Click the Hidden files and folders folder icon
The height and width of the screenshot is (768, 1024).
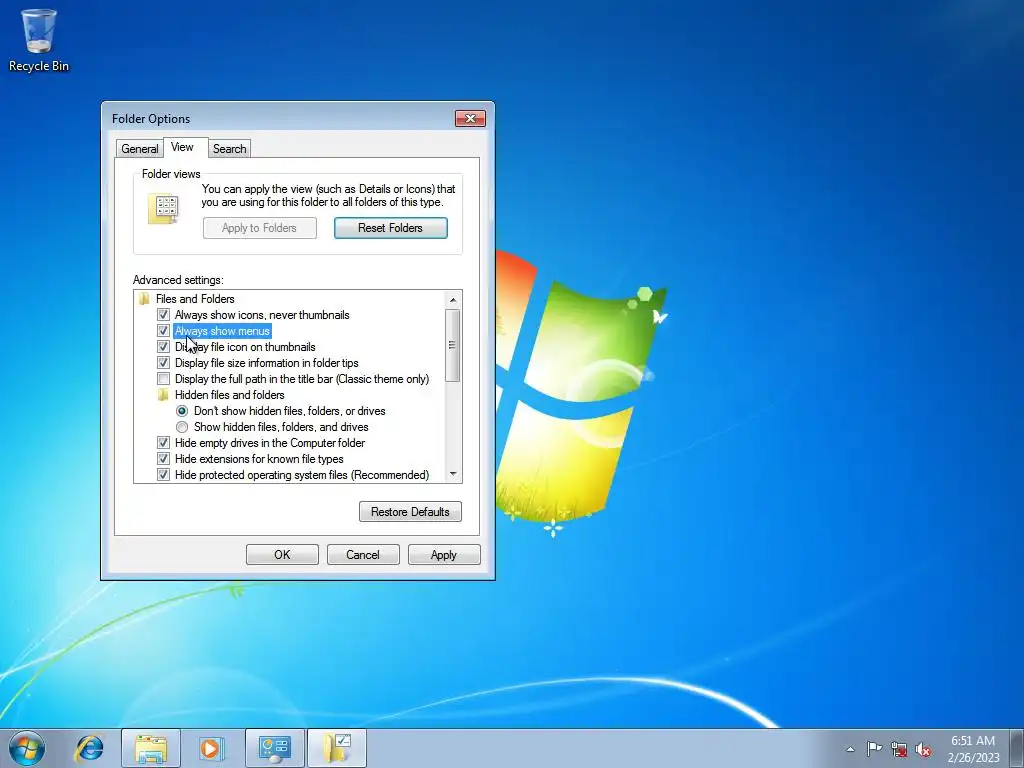(x=163, y=394)
